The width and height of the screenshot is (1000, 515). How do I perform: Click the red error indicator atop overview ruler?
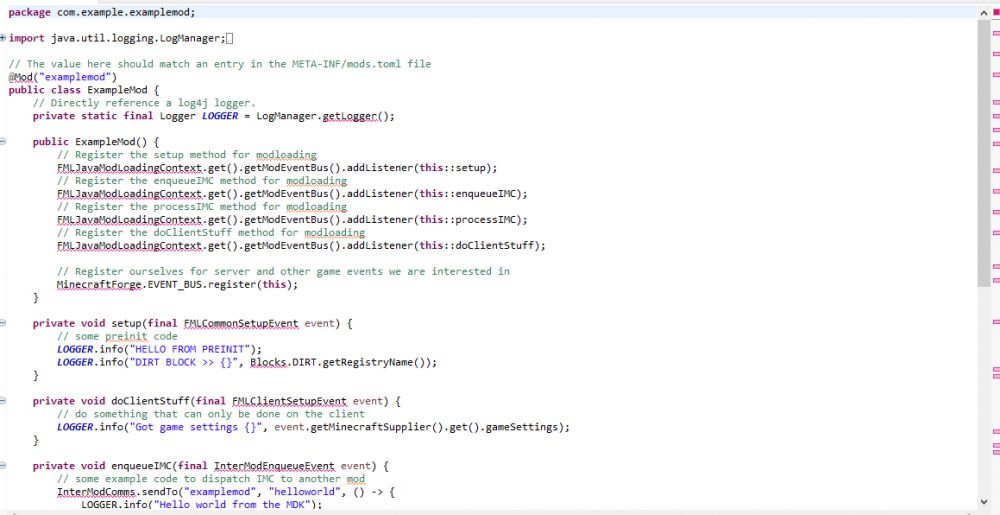click(996, 12)
